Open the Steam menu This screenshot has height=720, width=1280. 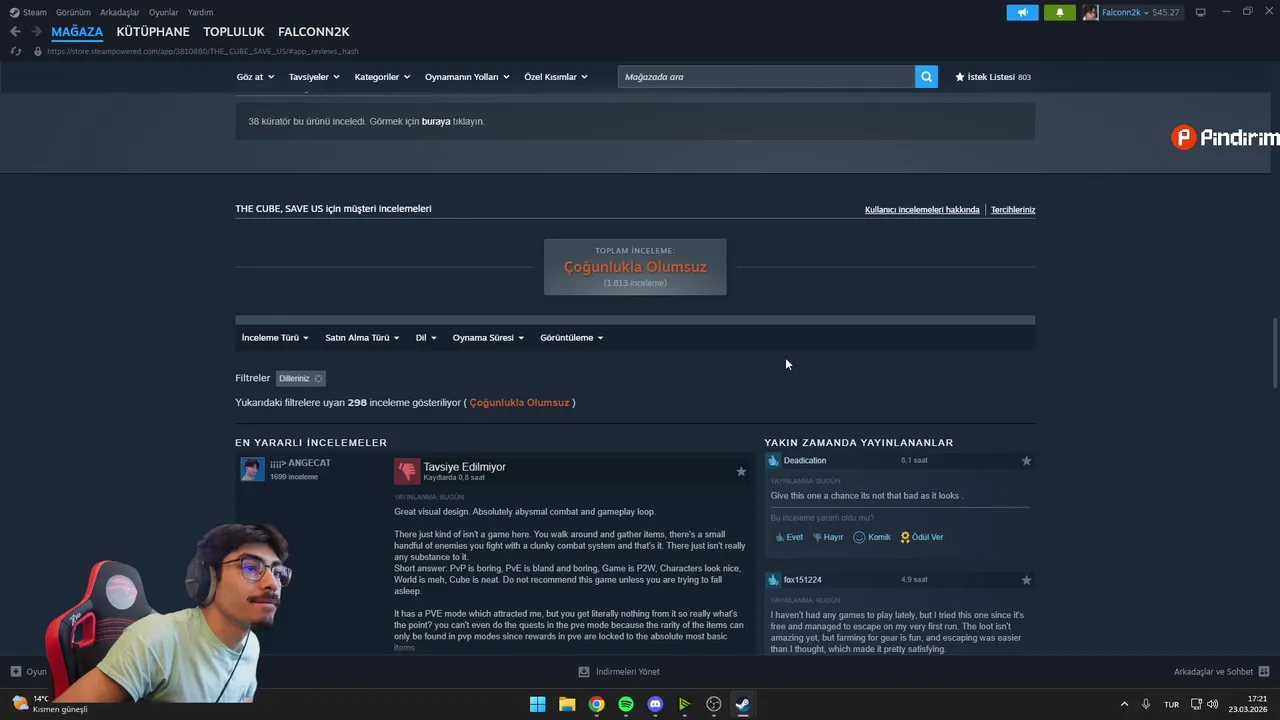pyautogui.click(x=28, y=12)
